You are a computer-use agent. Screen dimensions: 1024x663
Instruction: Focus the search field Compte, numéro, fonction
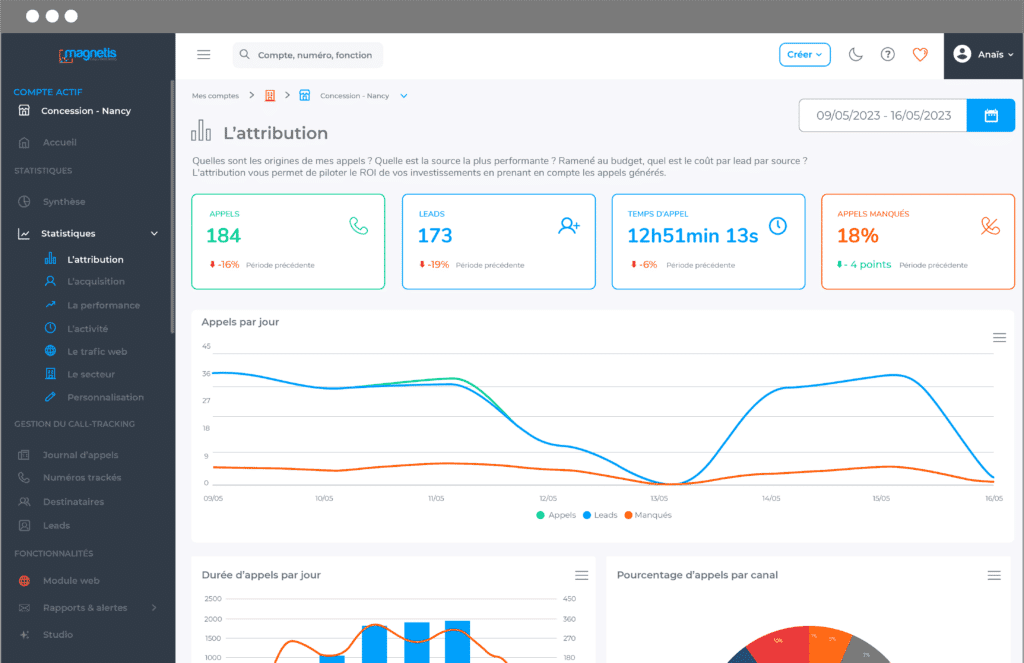(308, 55)
